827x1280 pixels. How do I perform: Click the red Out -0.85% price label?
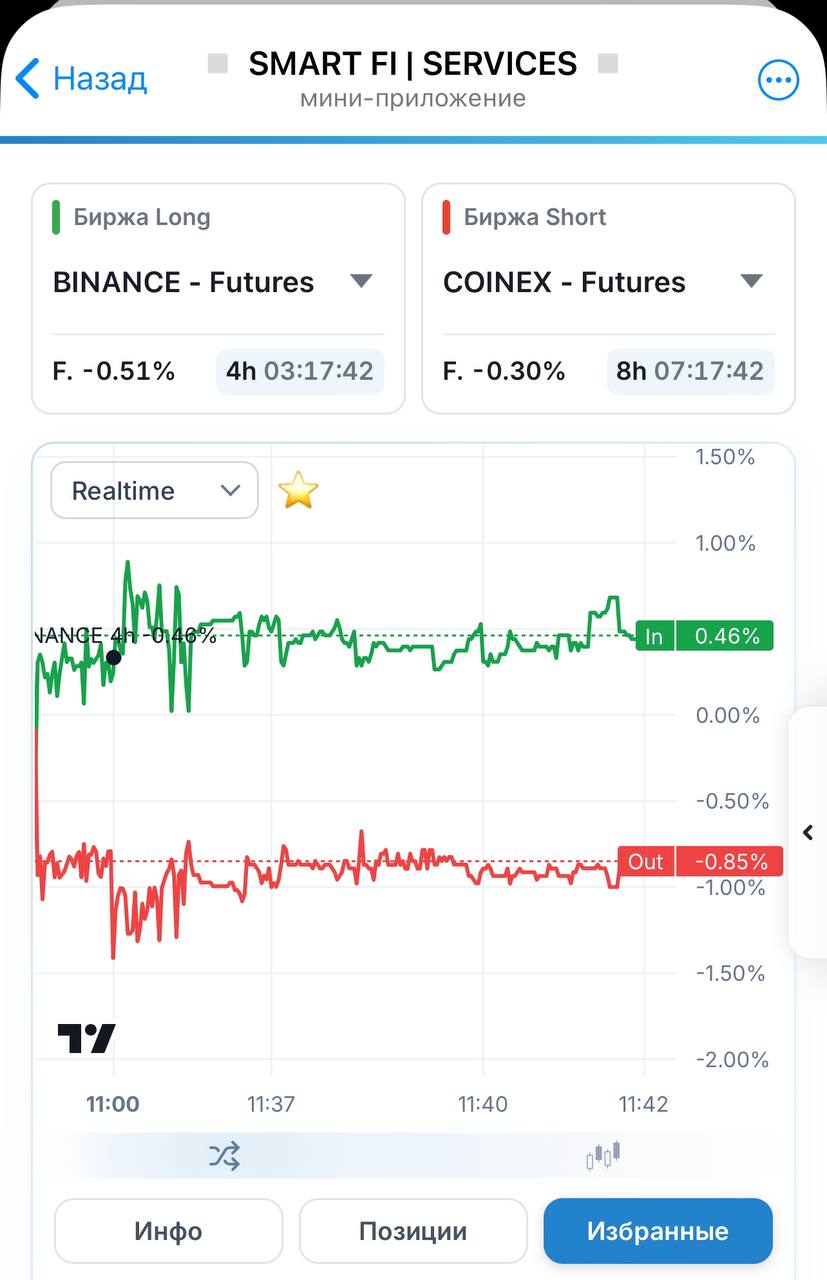pos(700,861)
